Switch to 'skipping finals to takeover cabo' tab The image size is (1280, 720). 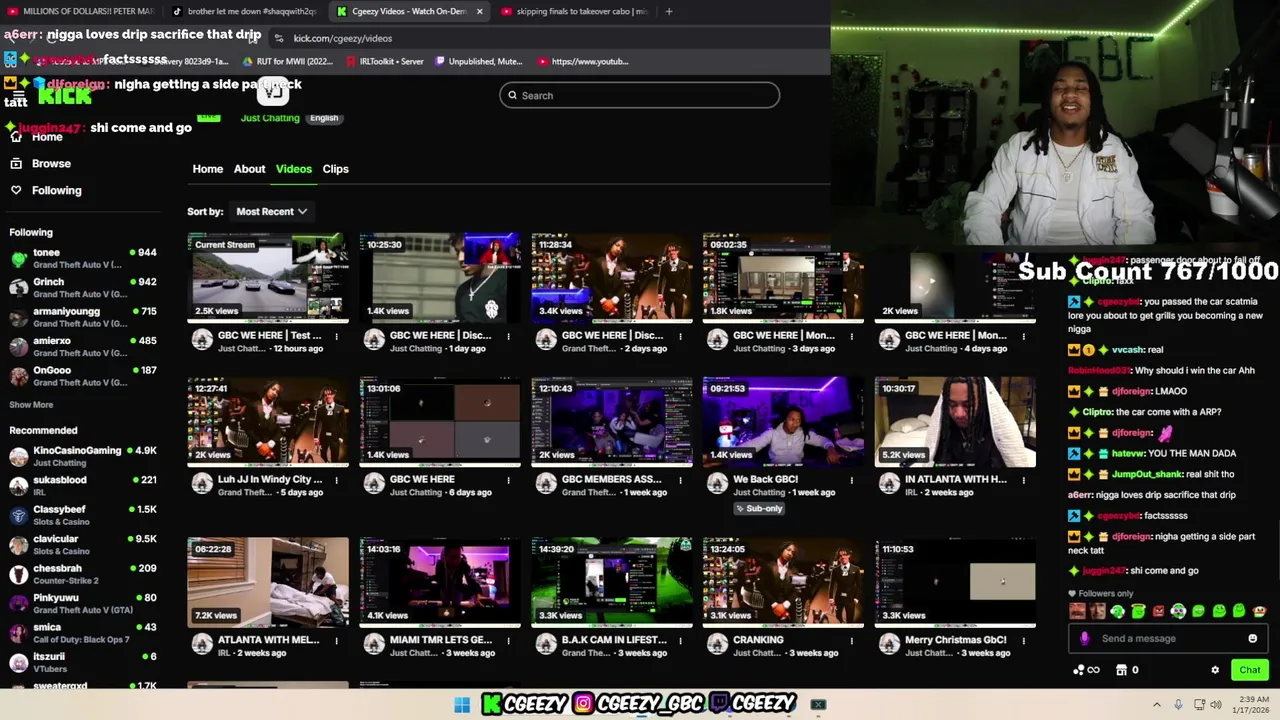[x=575, y=11]
